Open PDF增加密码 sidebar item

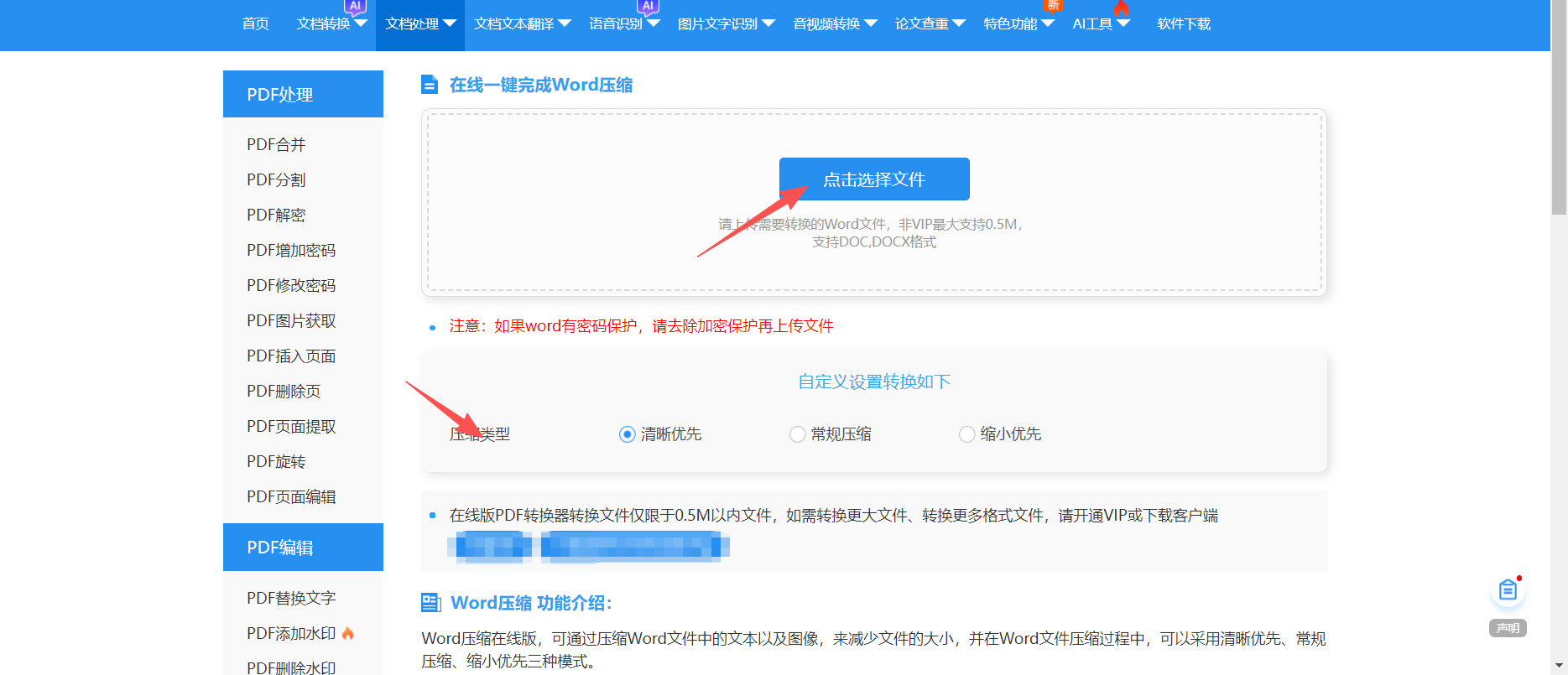pos(291,251)
